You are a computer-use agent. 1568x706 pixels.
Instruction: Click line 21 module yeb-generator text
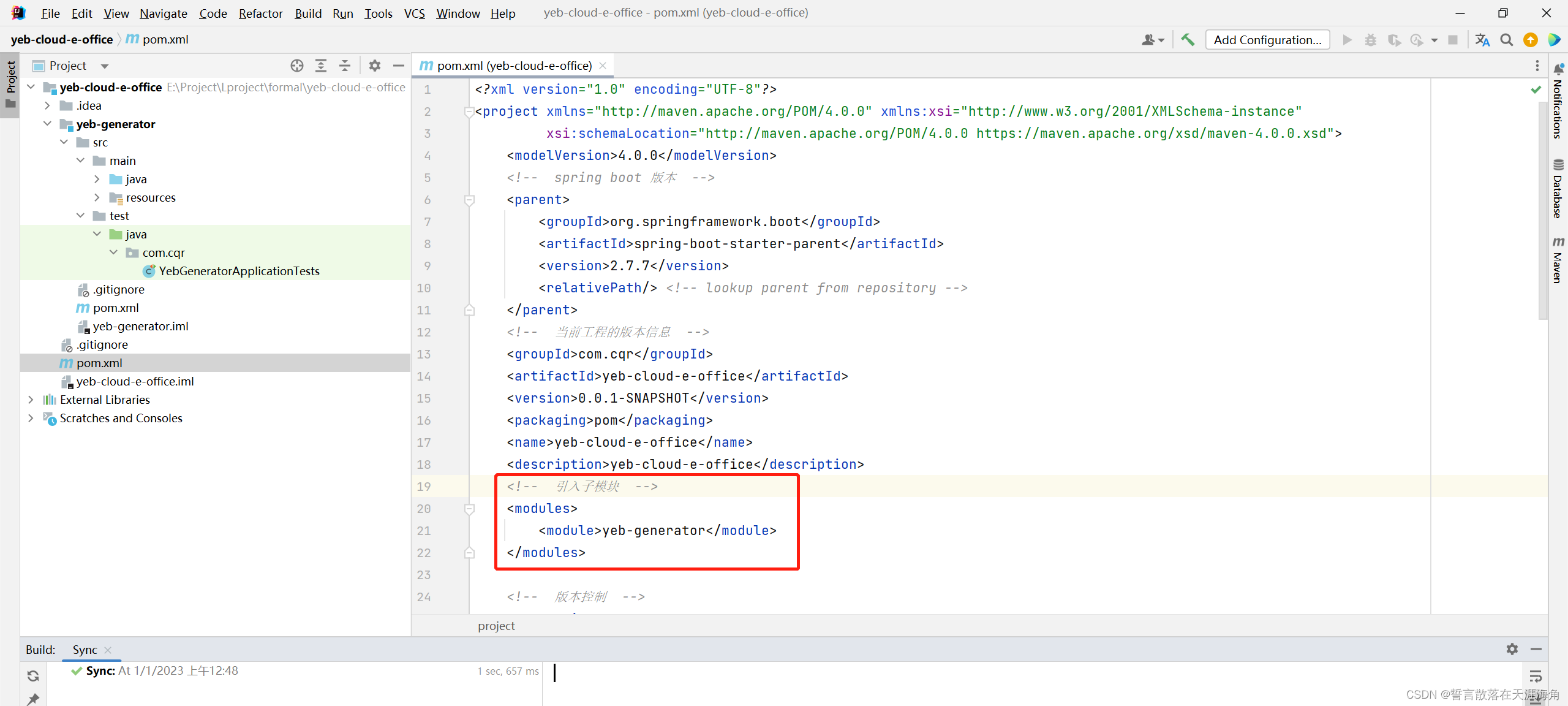[x=657, y=531]
